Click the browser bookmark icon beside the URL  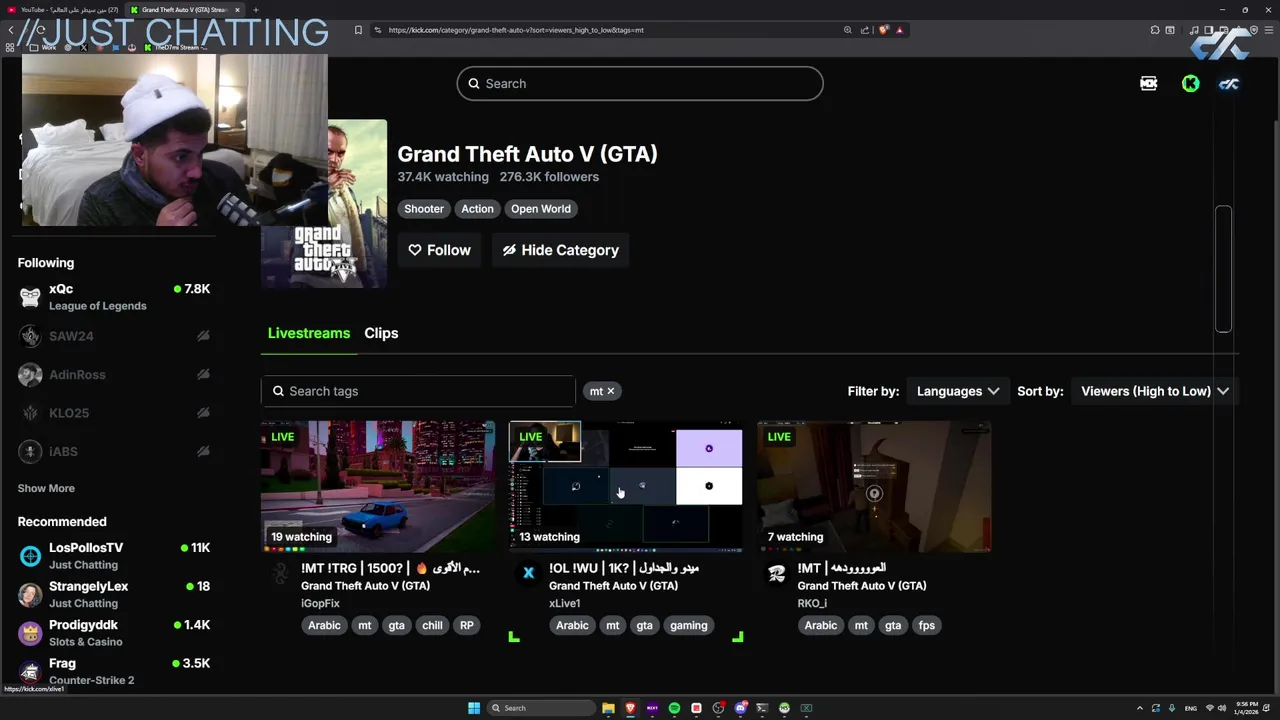pos(358,30)
